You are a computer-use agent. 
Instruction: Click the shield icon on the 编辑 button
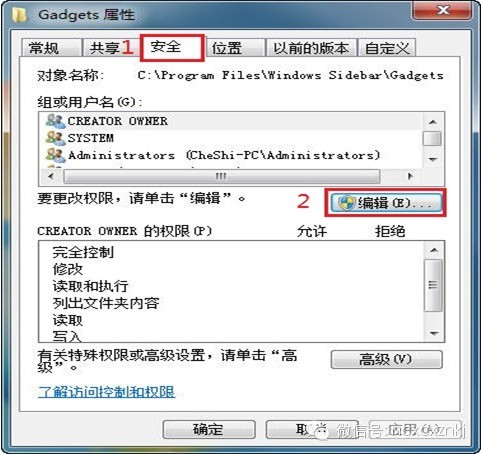point(347,203)
